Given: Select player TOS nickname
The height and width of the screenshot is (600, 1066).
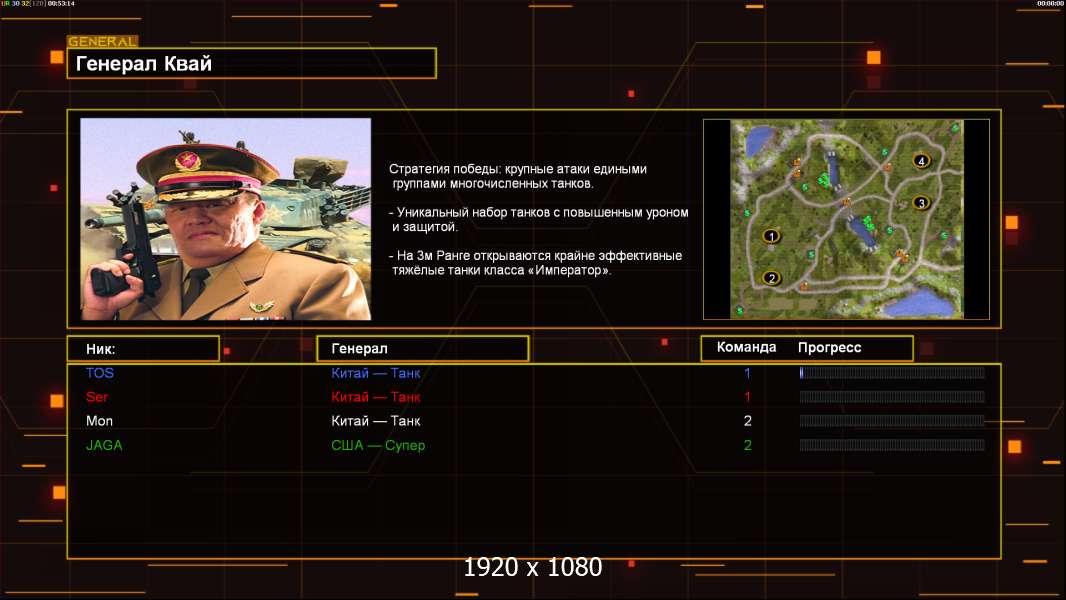Looking at the screenshot, I should tap(100, 373).
